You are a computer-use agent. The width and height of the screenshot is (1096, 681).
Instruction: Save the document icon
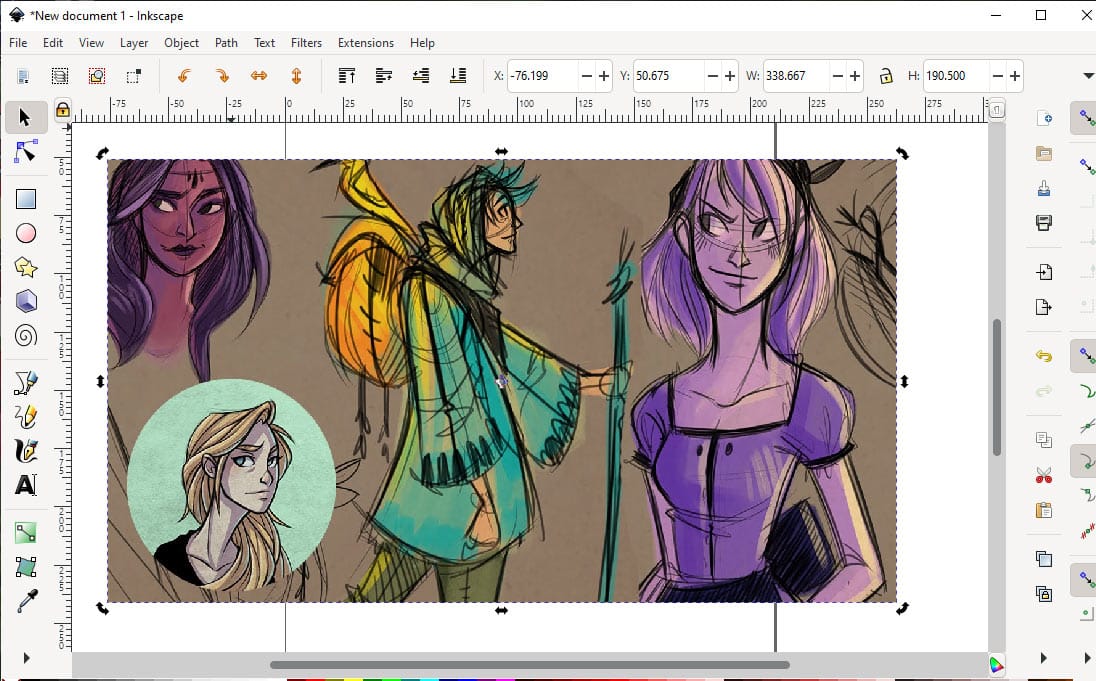click(1044, 188)
